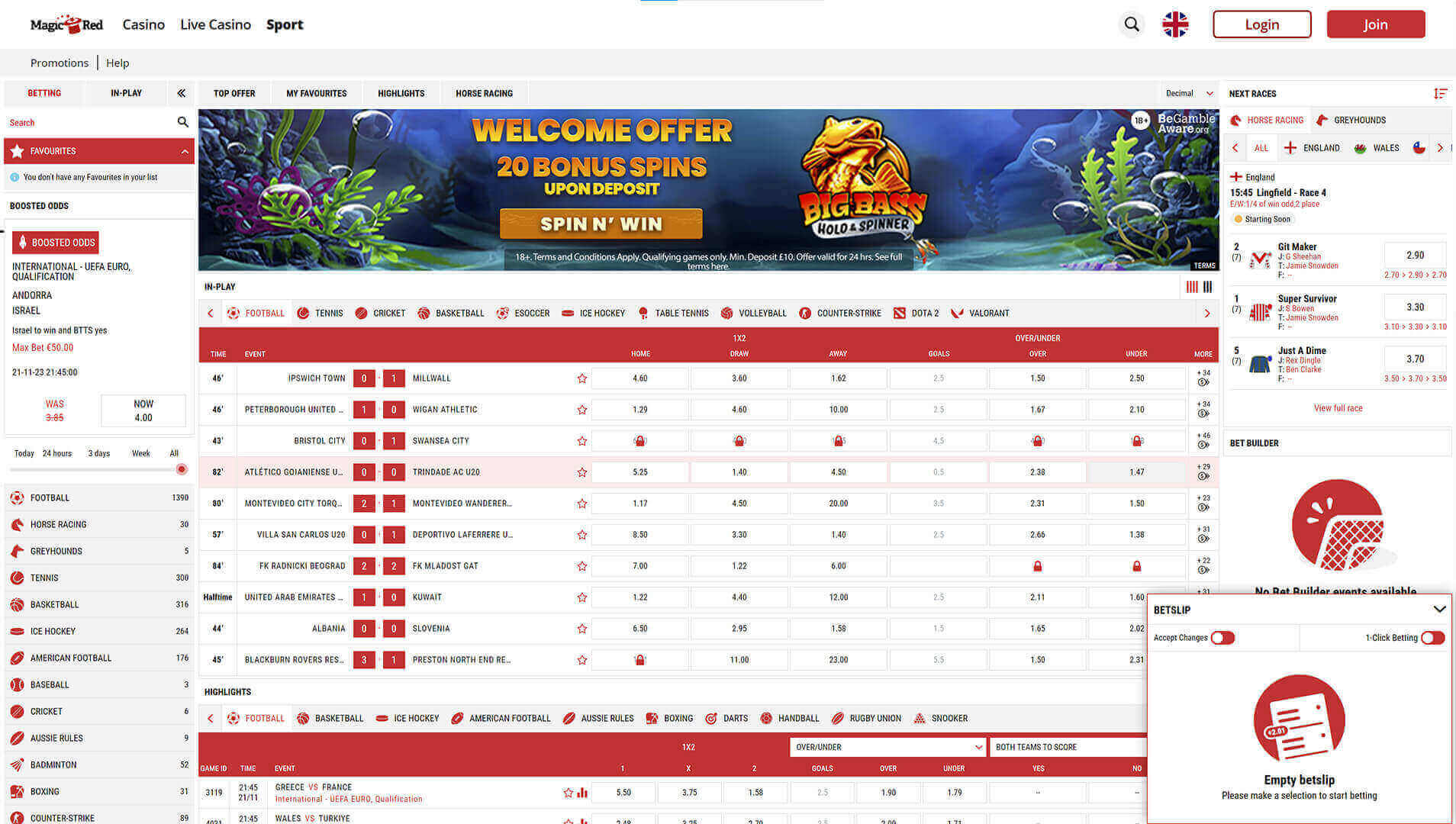This screenshot has height=824, width=1456.
Task: Click Darts icon in highlights bar
Action: [x=710, y=718]
